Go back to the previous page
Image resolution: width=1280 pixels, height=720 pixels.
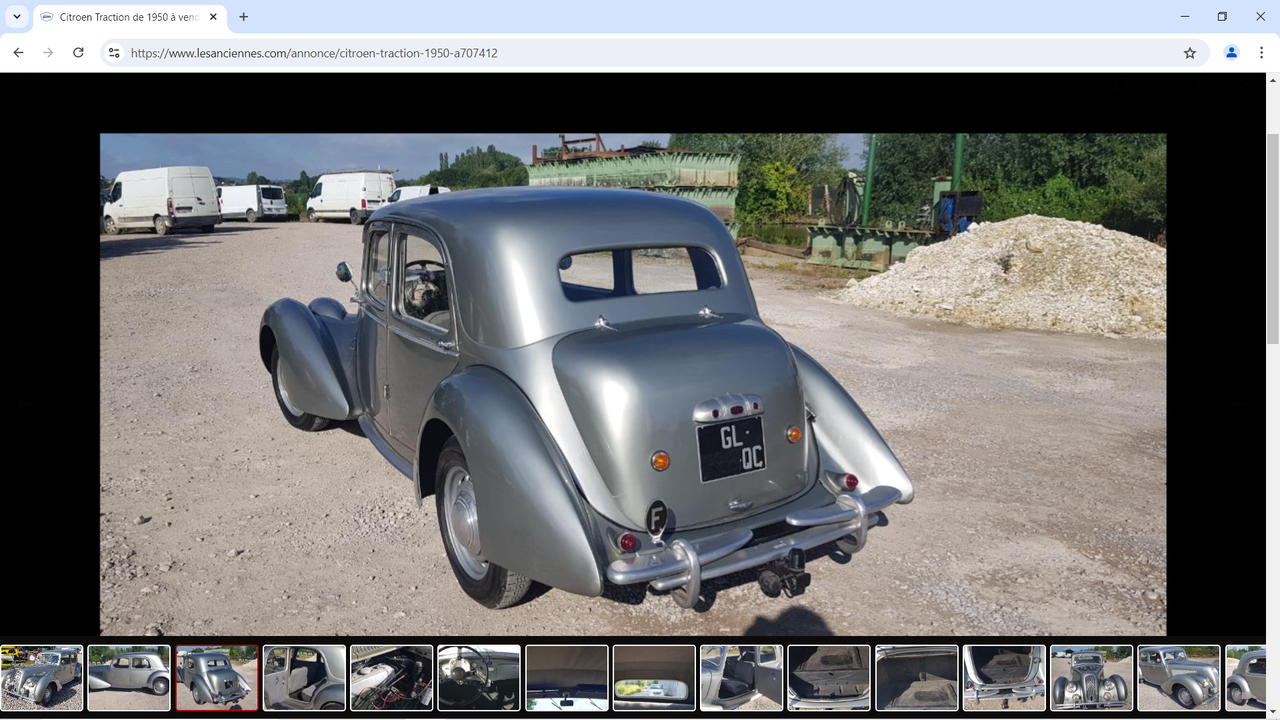tap(18, 53)
